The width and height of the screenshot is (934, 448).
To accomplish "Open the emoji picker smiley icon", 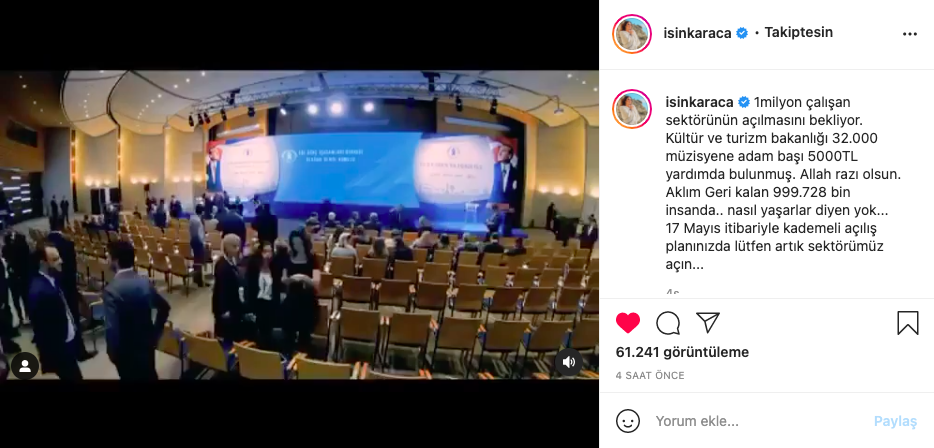I will pyautogui.click(x=628, y=421).
